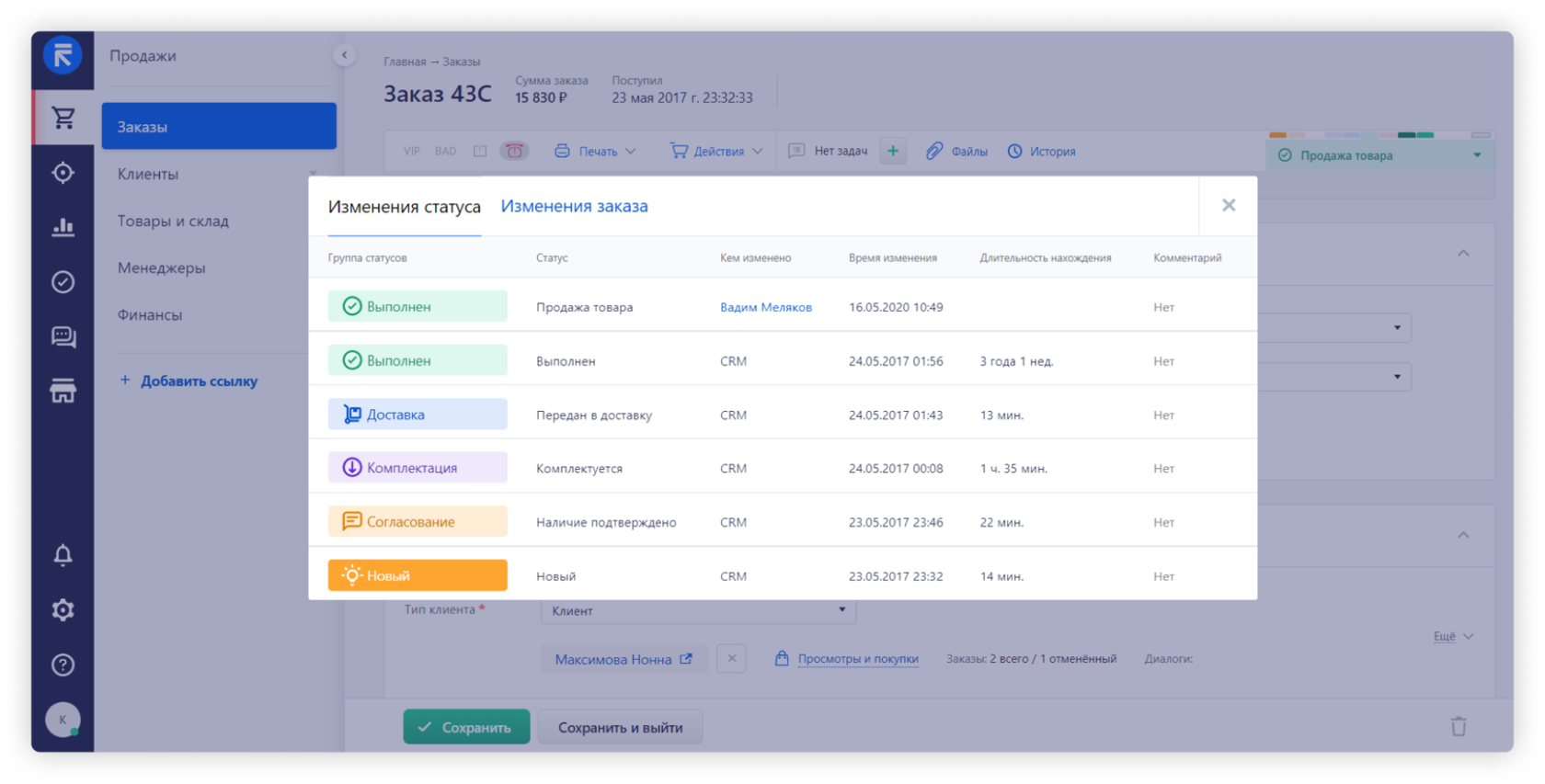Expand the Ещё options

point(1453,636)
